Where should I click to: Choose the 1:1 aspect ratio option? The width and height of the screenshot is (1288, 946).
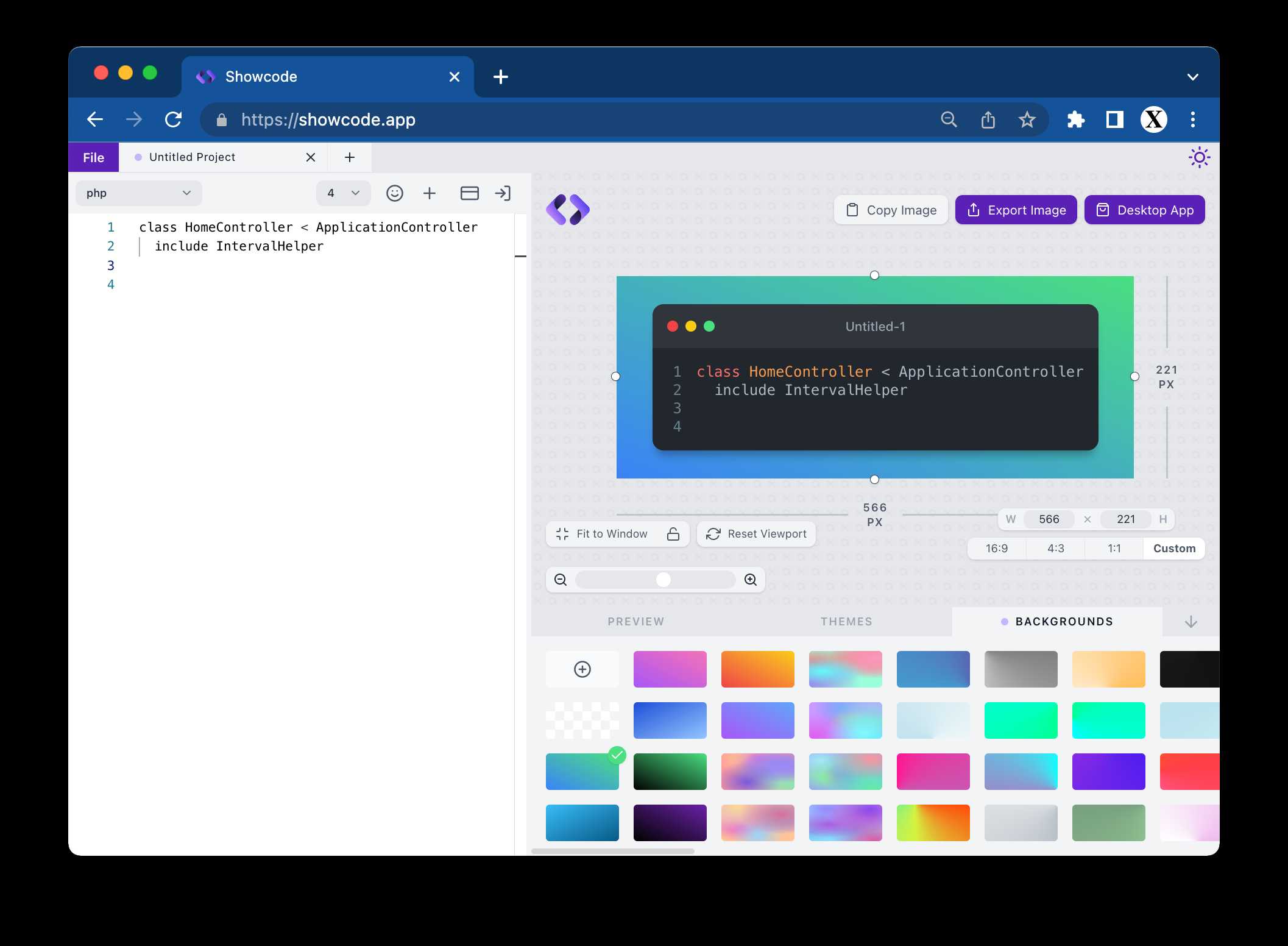pos(1114,549)
